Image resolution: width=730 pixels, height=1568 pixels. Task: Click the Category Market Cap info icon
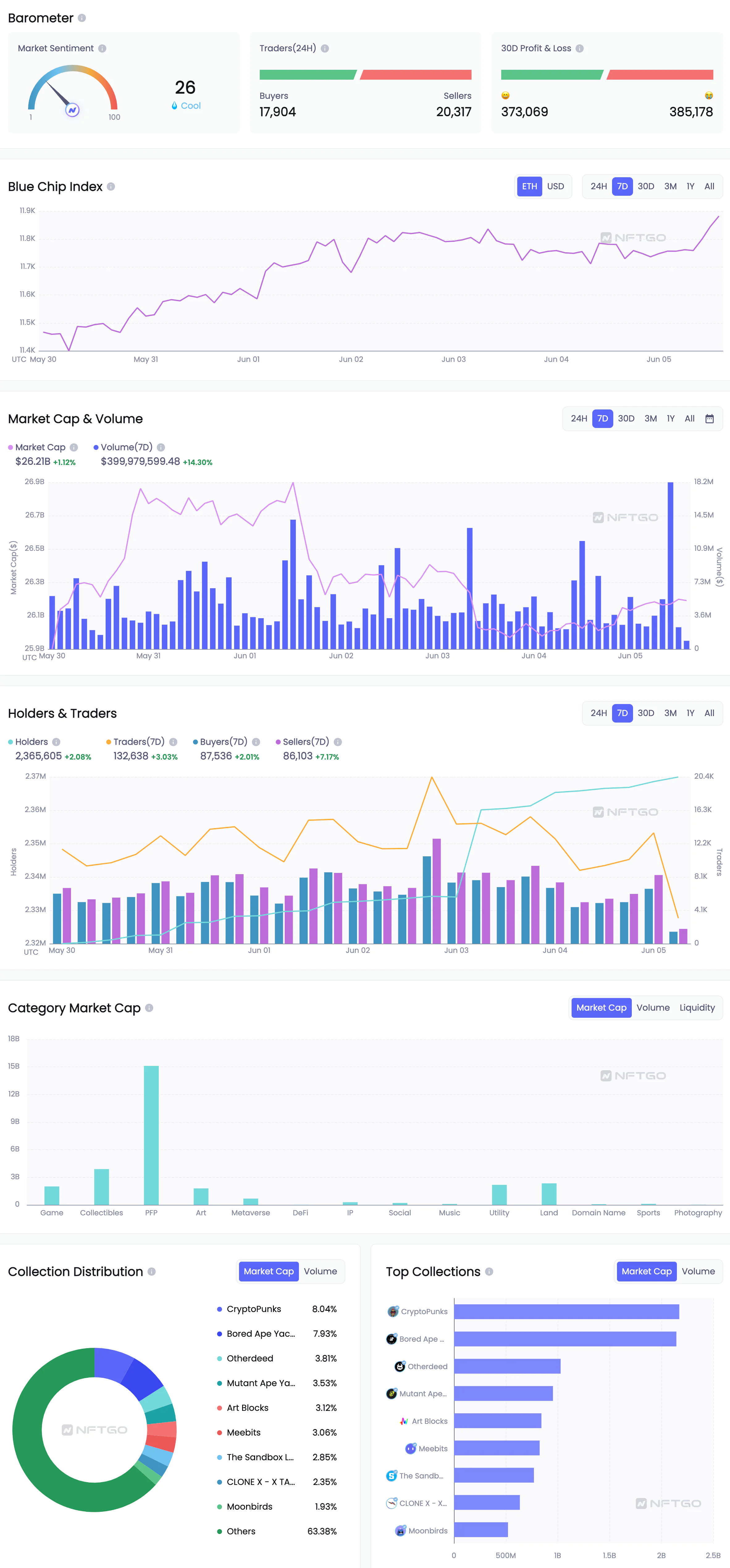[149, 1008]
